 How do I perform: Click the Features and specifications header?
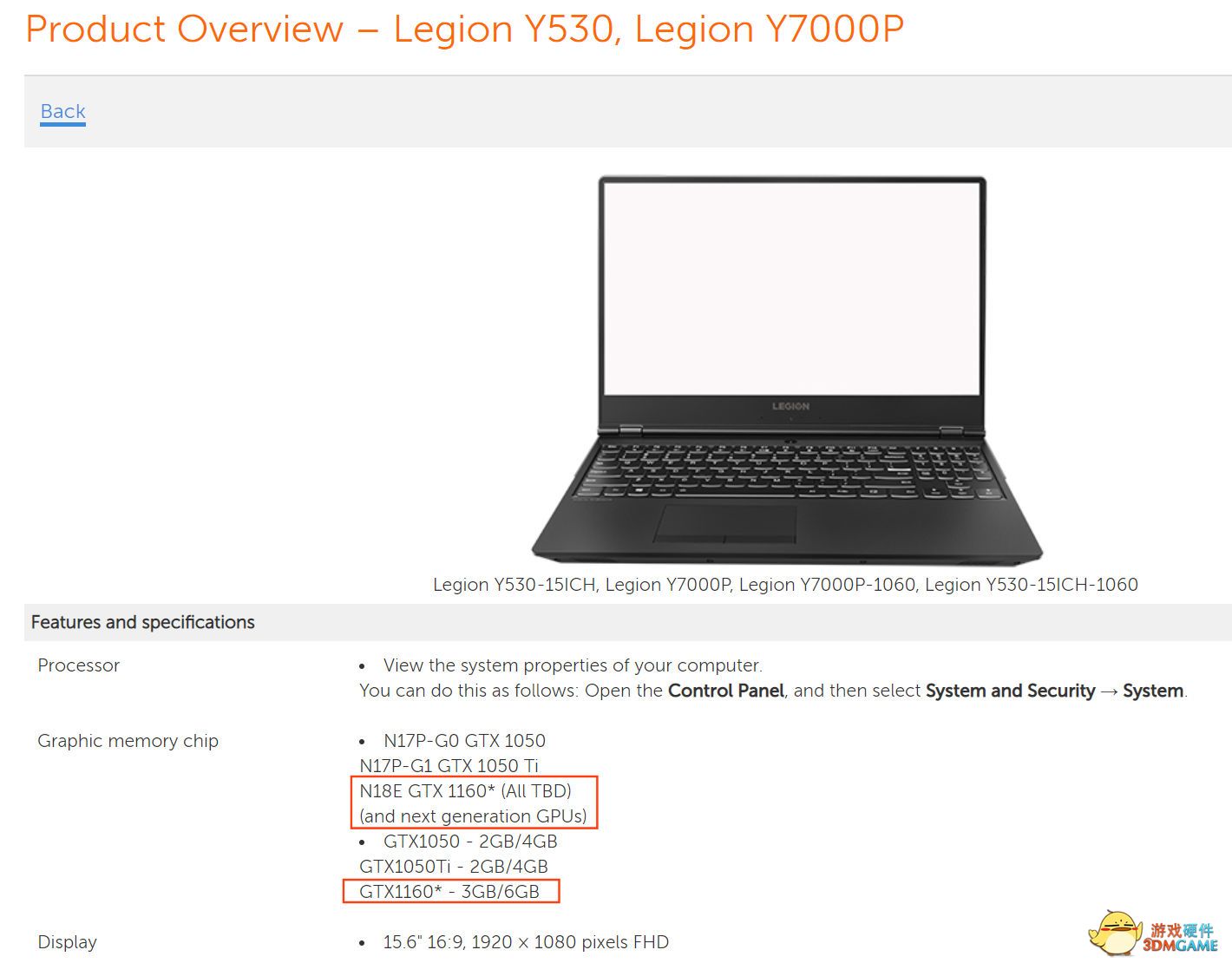click(x=143, y=622)
